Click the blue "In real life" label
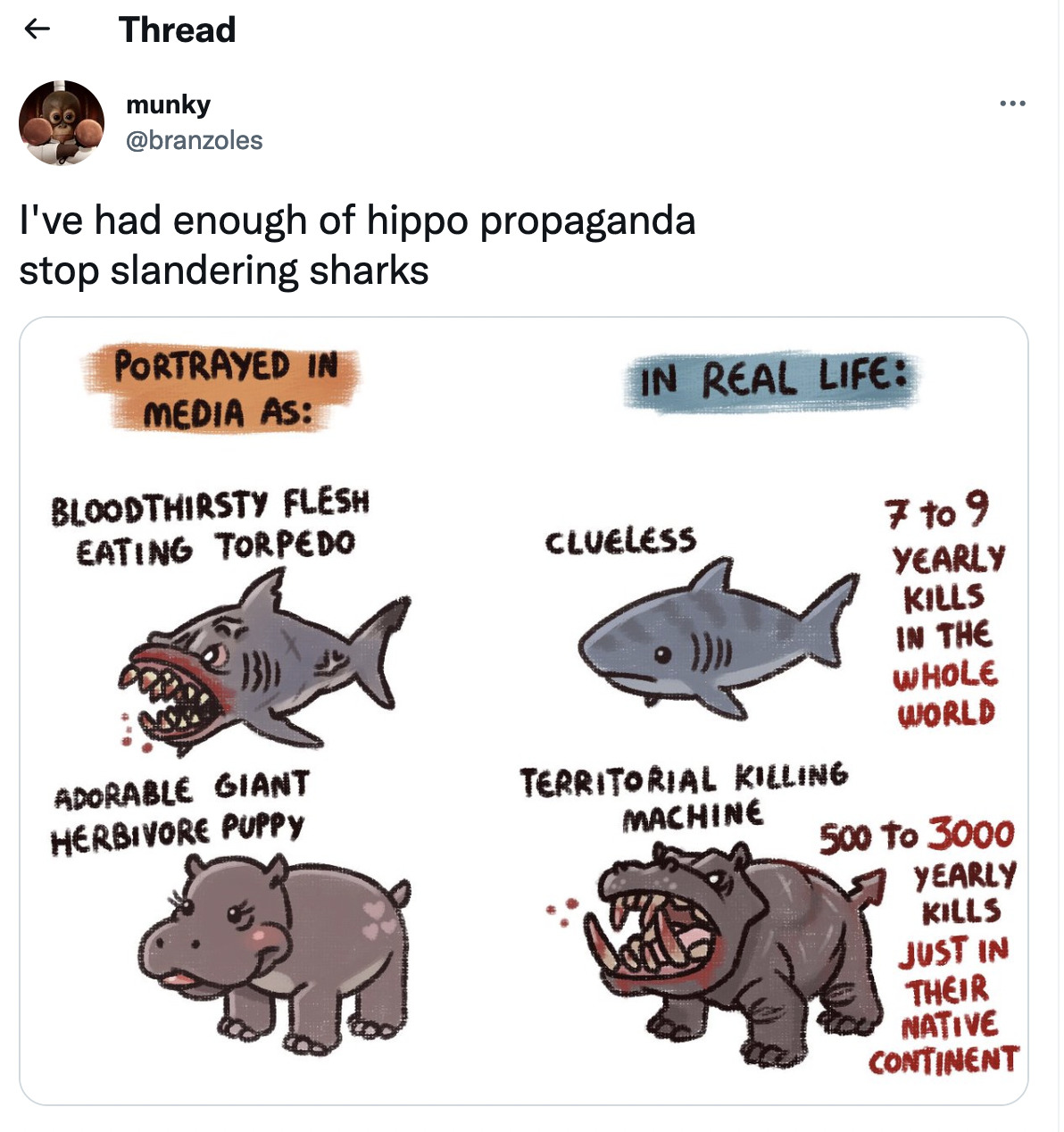The width and height of the screenshot is (1064, 1132). [x=771, y=379]
